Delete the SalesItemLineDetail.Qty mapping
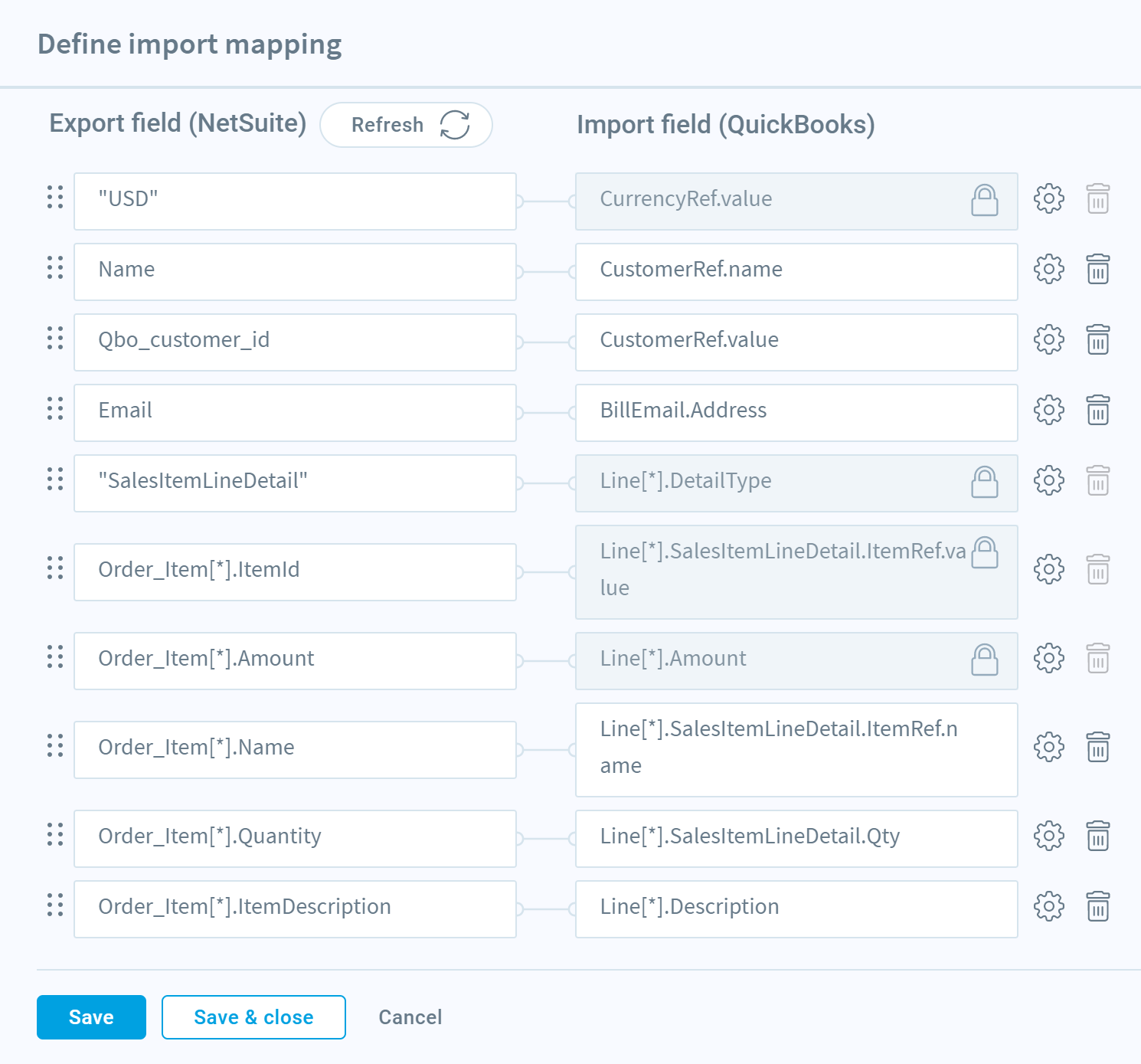Viewport: 1141px width, 1064px height. click(x=1098, y=836)
